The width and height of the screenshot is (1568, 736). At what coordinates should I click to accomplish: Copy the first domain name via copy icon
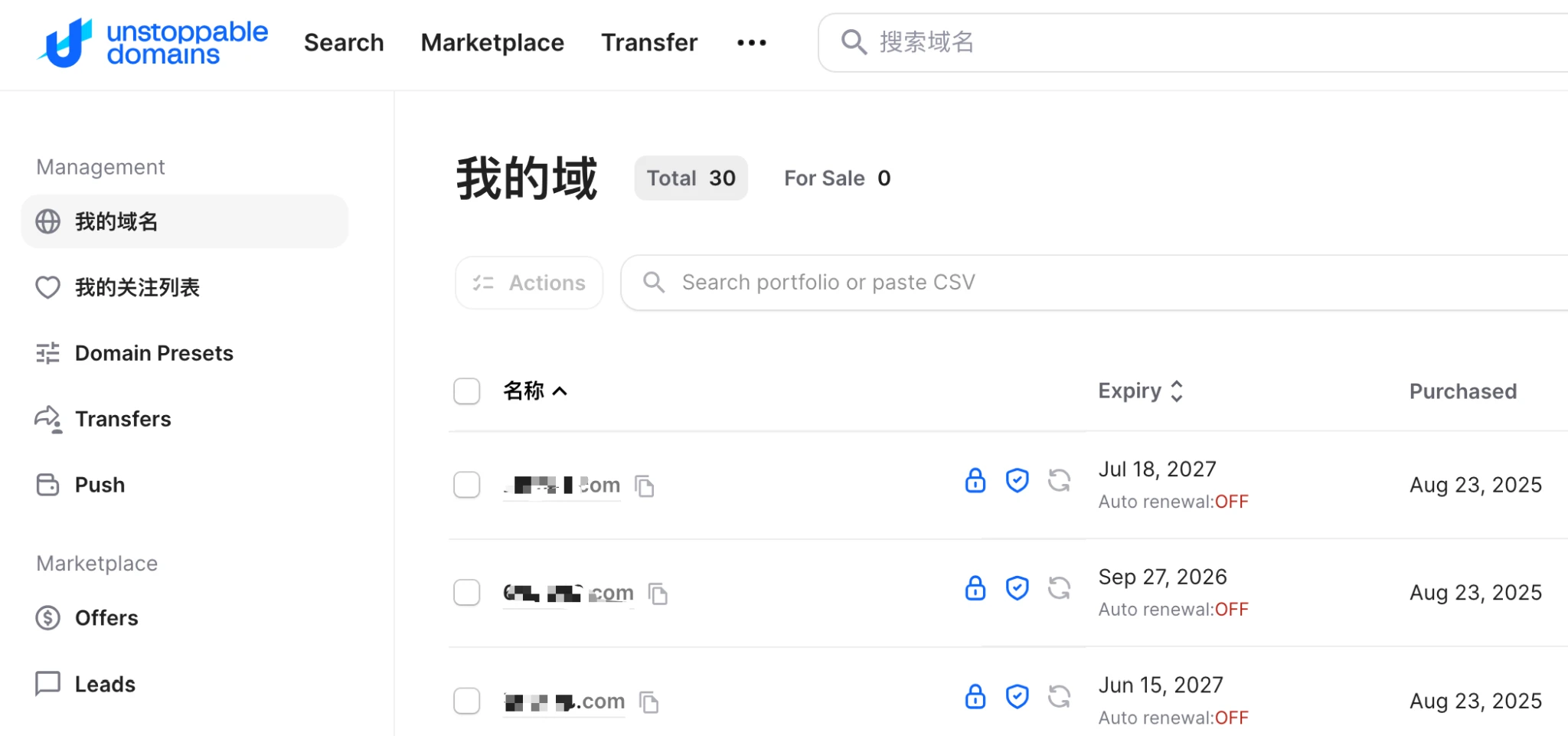tap(645, 486)
